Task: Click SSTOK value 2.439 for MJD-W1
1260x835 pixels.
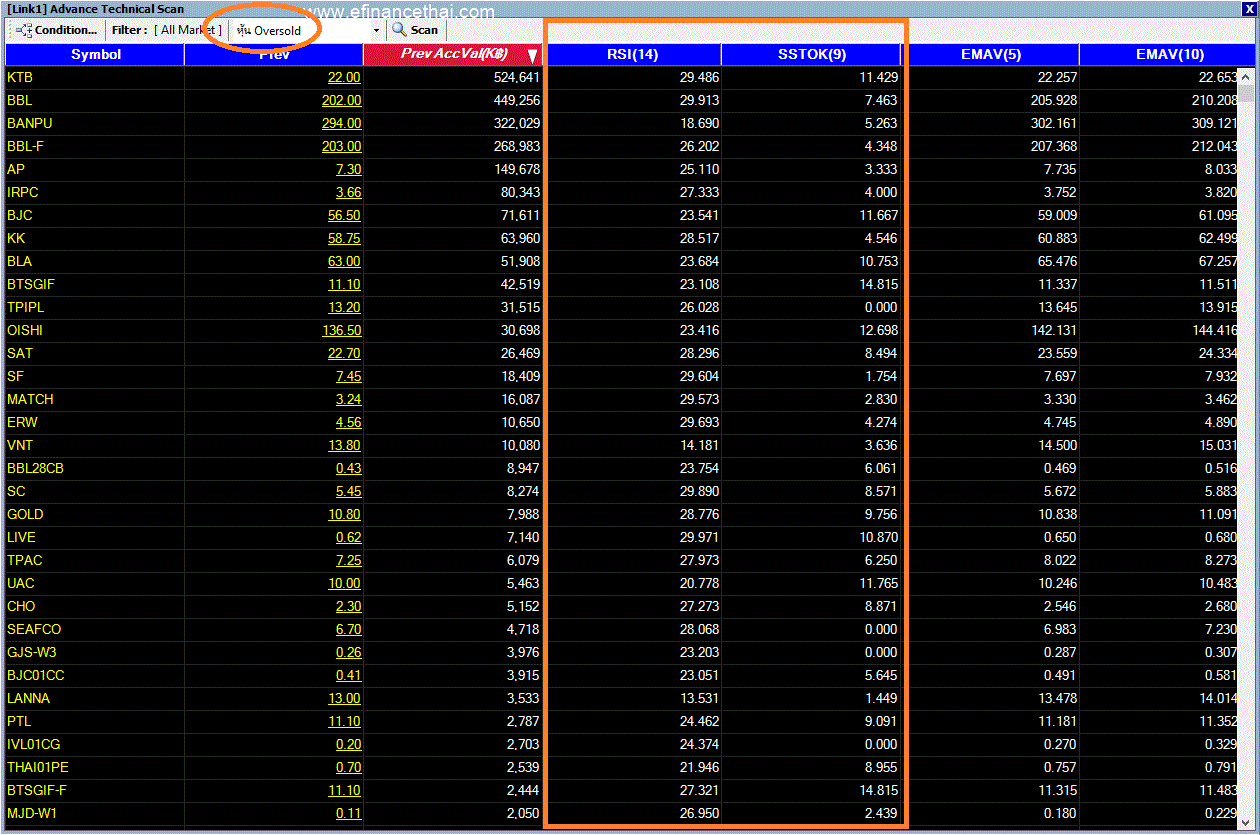Action: (x=881, y=813)
